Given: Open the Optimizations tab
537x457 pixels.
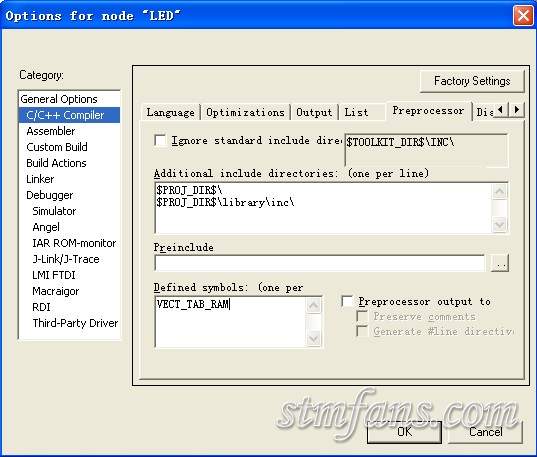Looking at the screenshot, I should (245, 112).
